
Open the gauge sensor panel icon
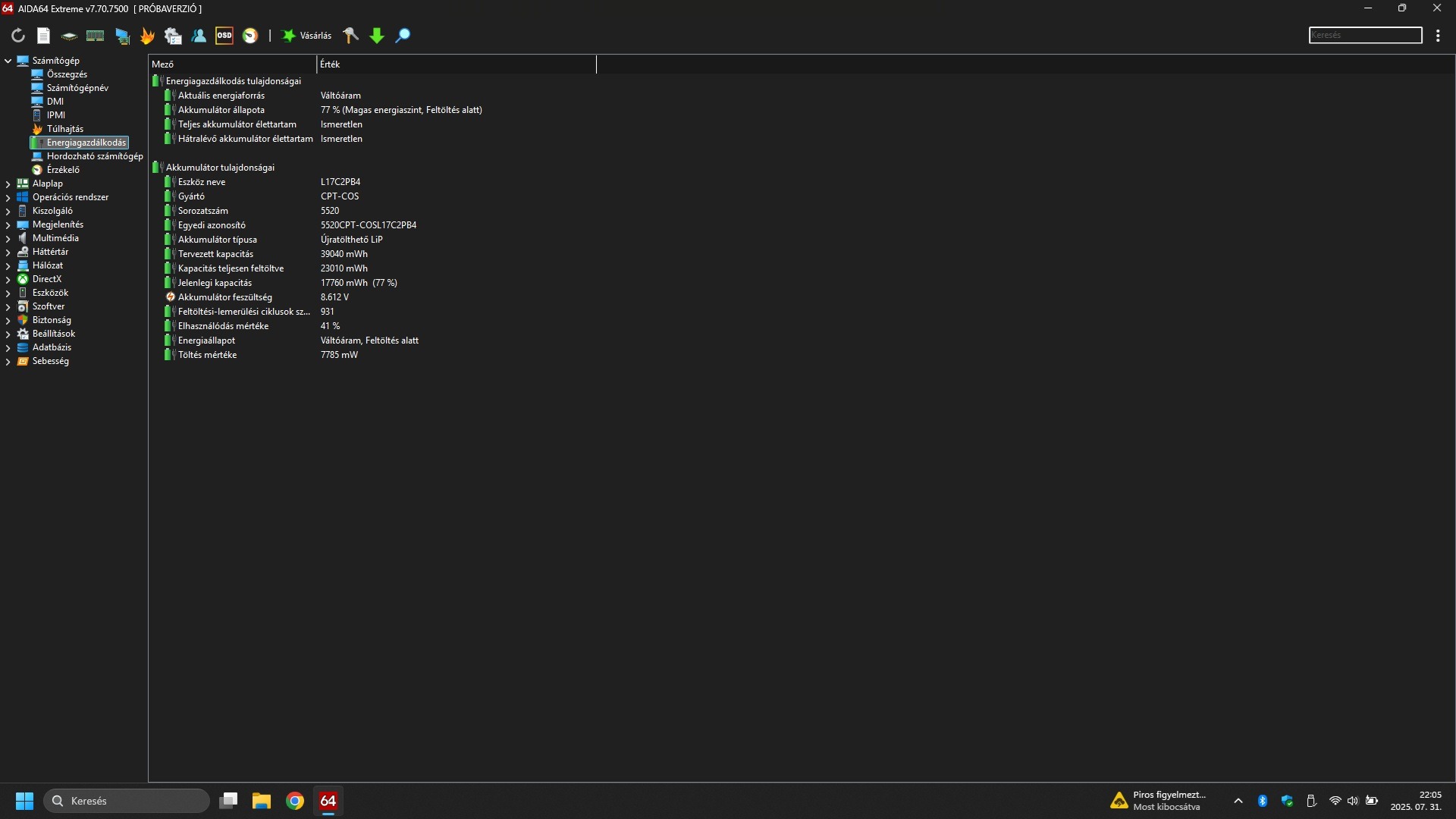pyautogui.click(x=250, y=36)
